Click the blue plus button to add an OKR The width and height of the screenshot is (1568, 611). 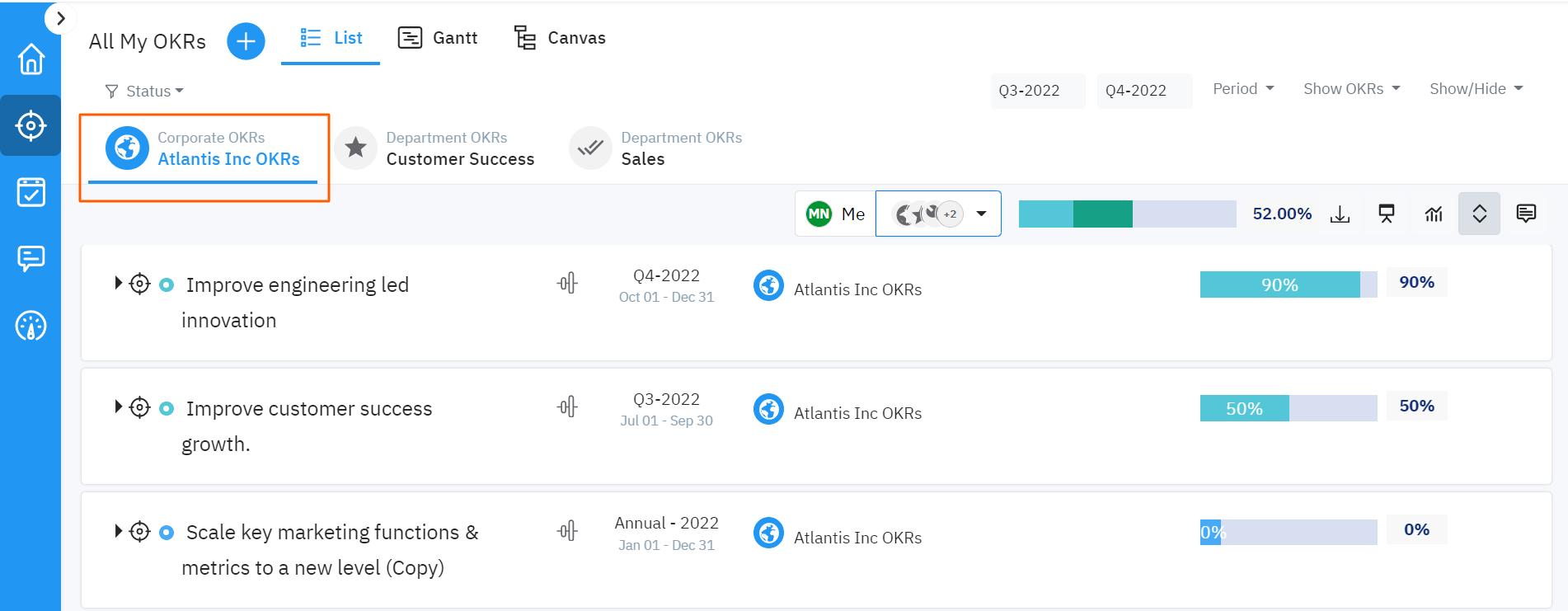[x=246, y=41]
